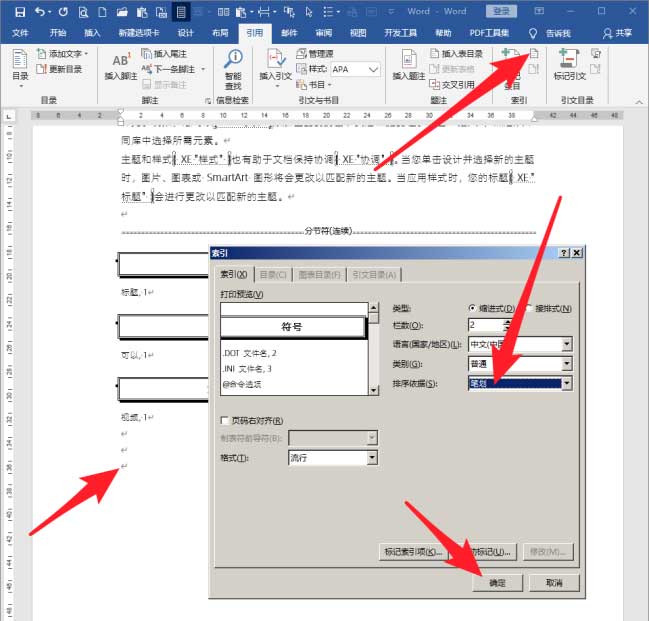
Task: Insert an endnote with 插入尾注
Action: point(164,53)
